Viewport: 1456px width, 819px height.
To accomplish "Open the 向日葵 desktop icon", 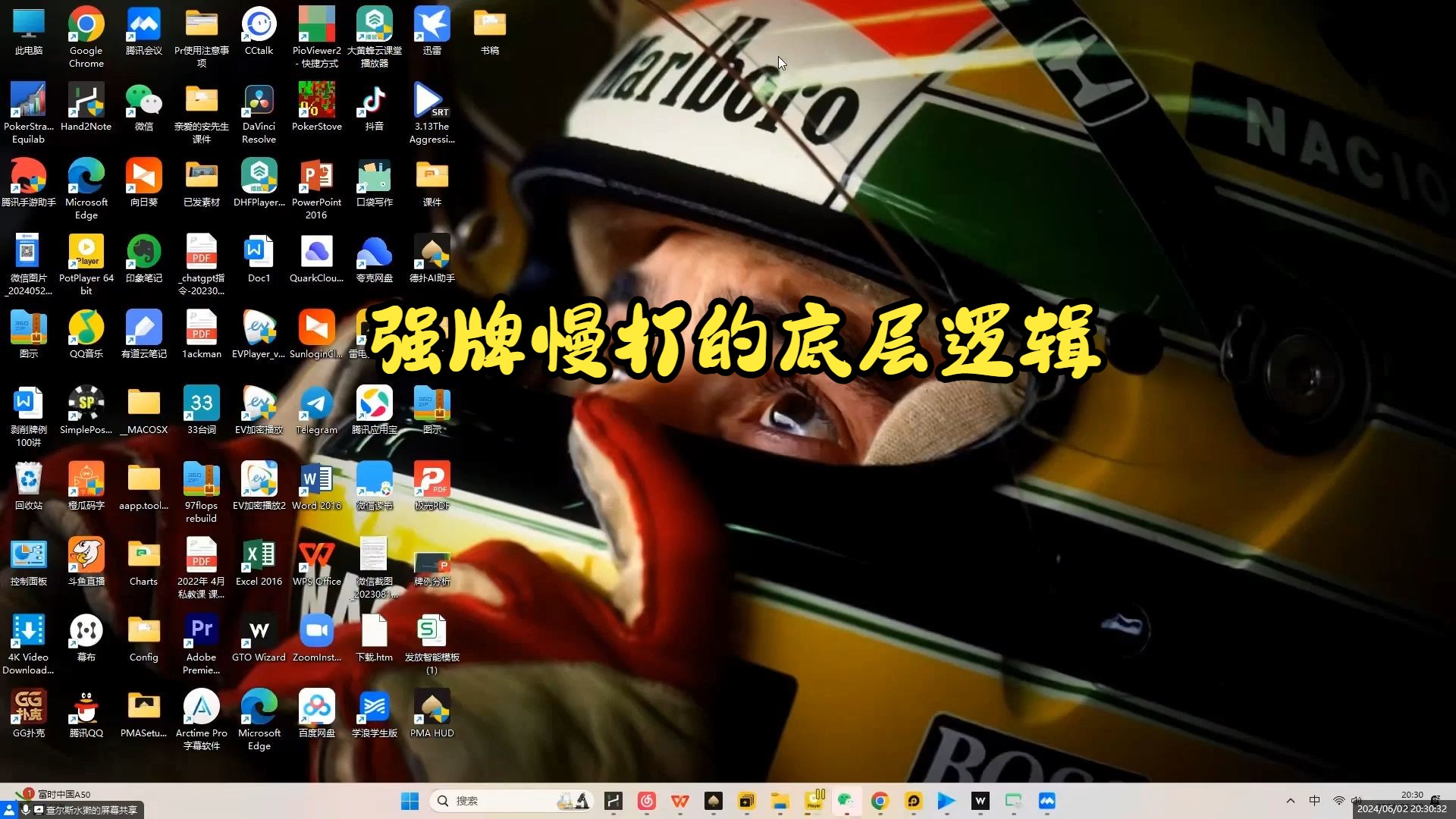I will point(143,184).
